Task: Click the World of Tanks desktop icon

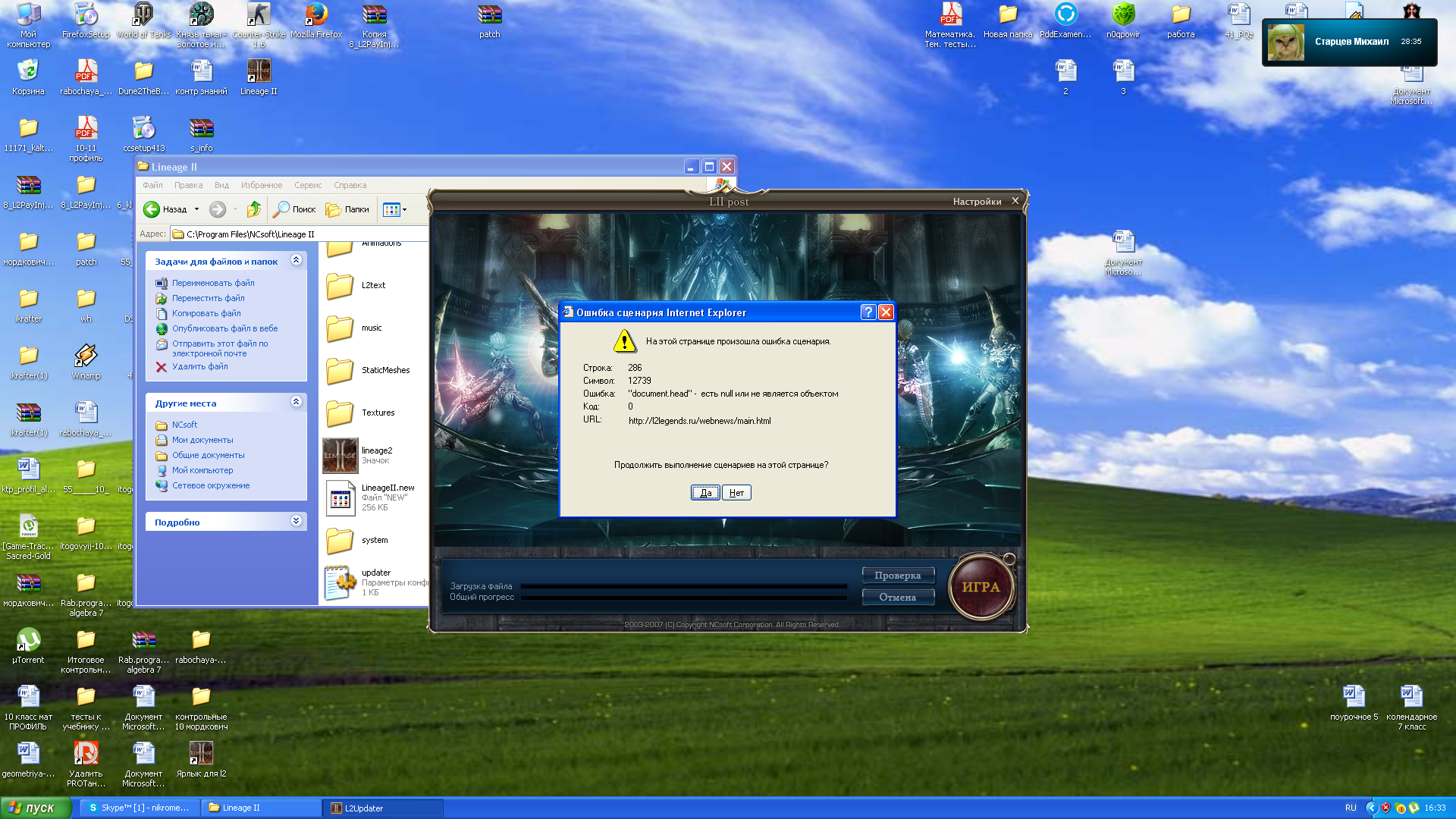Action: click(143, 20)
